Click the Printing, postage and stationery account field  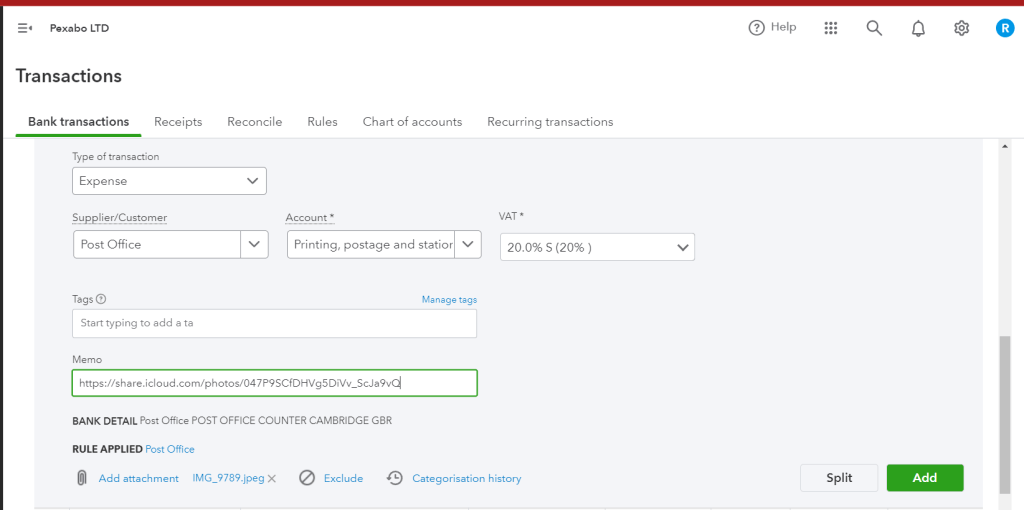point(371,244)
